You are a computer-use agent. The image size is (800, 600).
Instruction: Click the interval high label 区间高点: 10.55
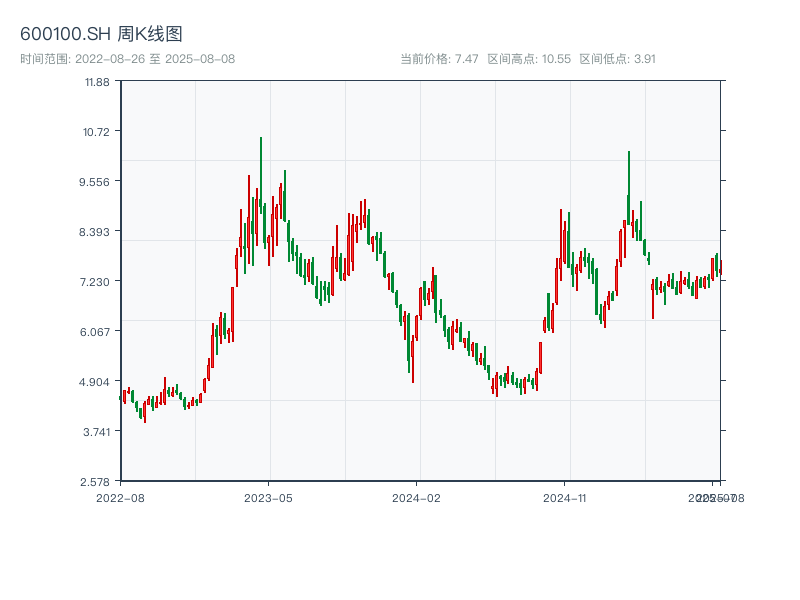[529, 59]
